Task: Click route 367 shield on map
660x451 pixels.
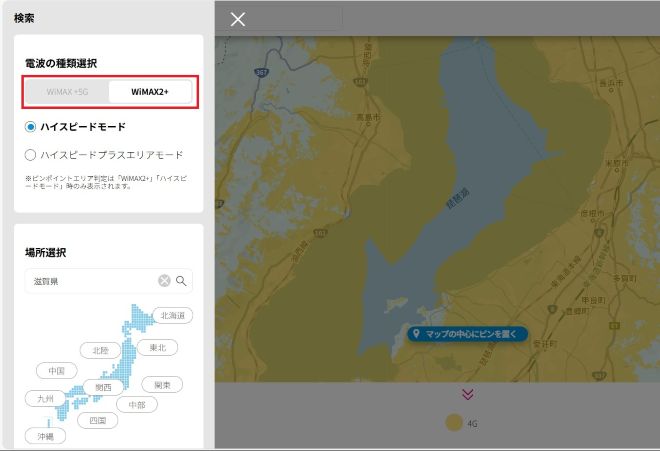Action: pyautogui.click(x=261, y=72)
